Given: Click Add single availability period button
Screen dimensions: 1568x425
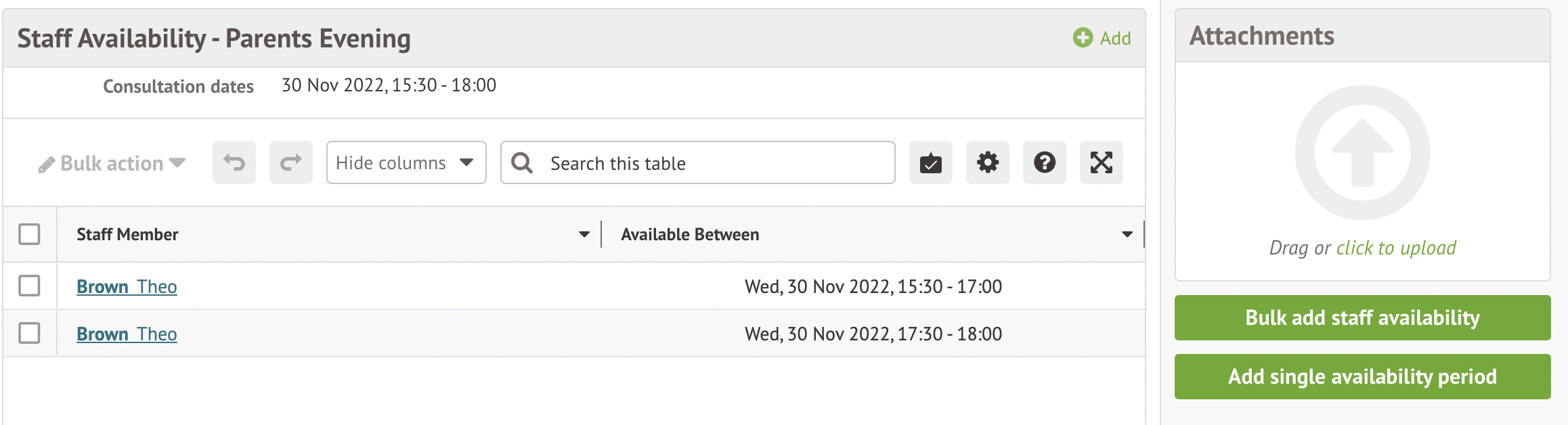Looking at the screenshot, I should pyautogui.click(x=1362, y=376).
